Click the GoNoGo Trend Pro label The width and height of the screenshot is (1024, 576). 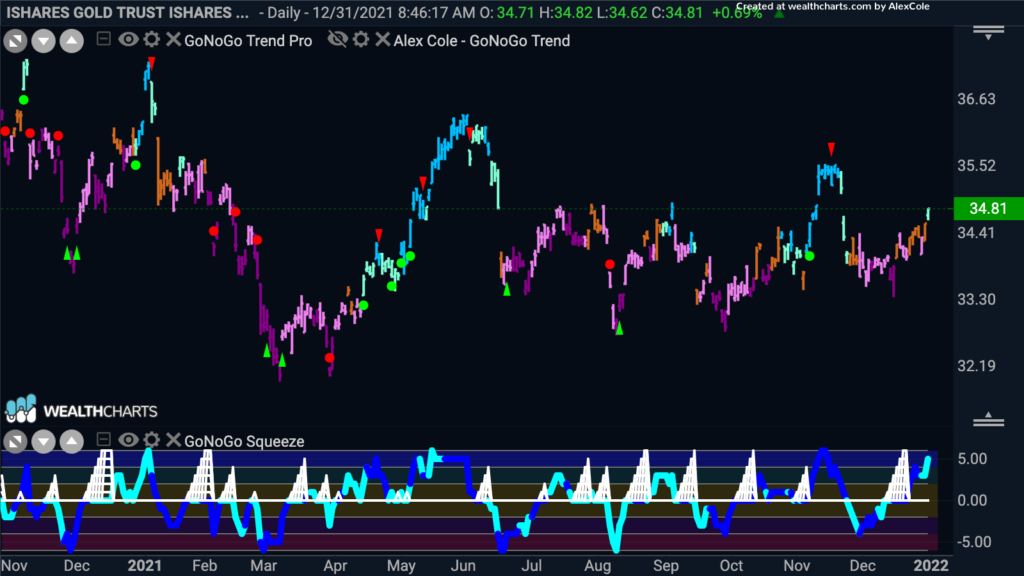click(x=248, y=40)
